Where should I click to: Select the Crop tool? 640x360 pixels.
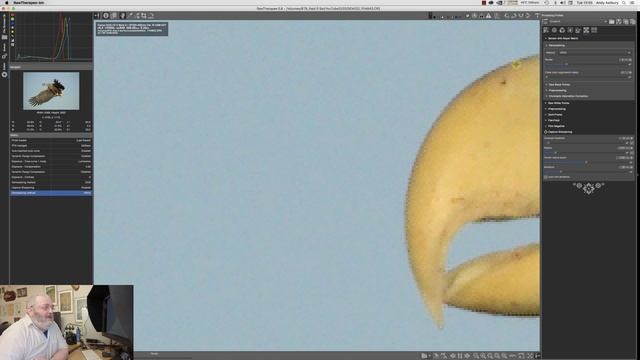[x=144, y=16]
